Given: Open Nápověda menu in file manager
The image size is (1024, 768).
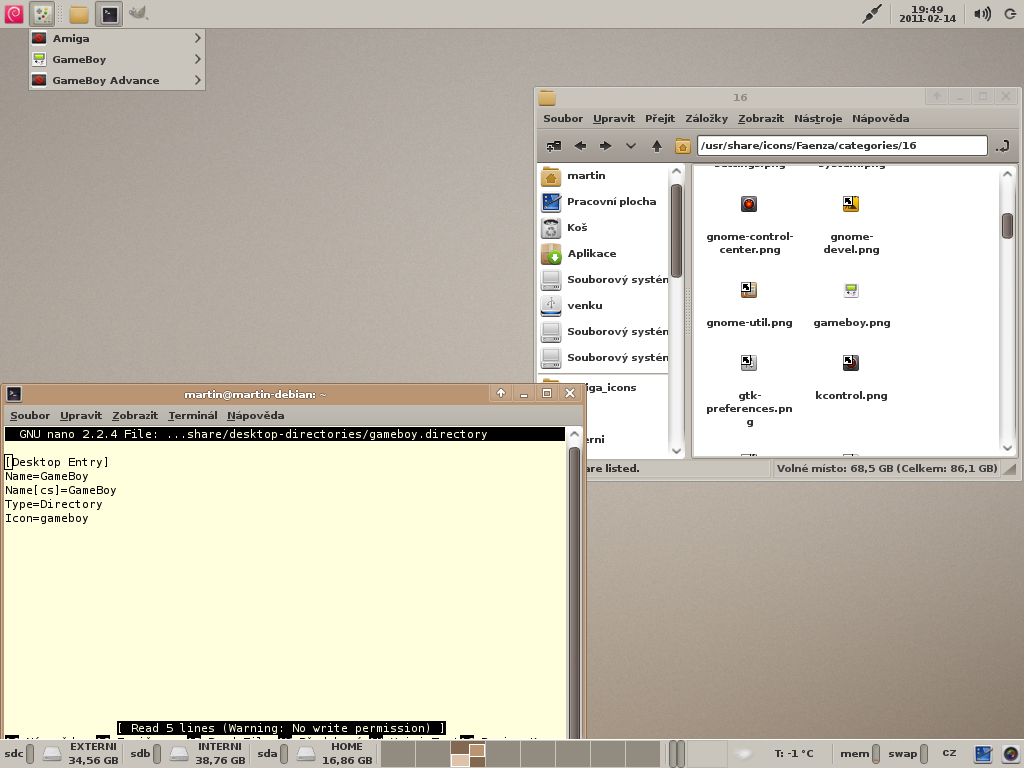Looking at the screenshot, I should pos(880,118).
